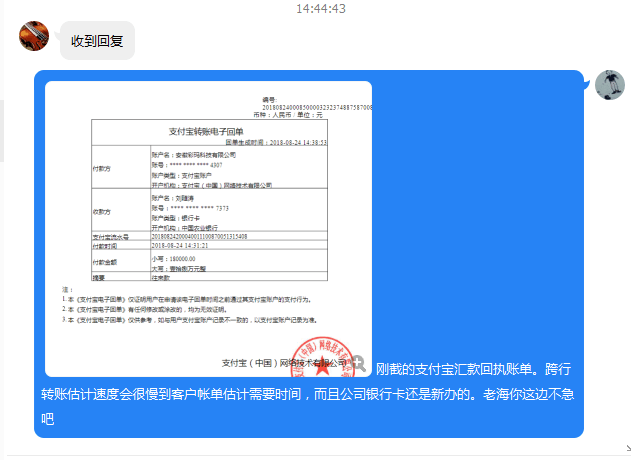This screenshot has width=631, height=460.
Task: Click the magnifier zoom icon on the receipt
Action: click(358, 363)
